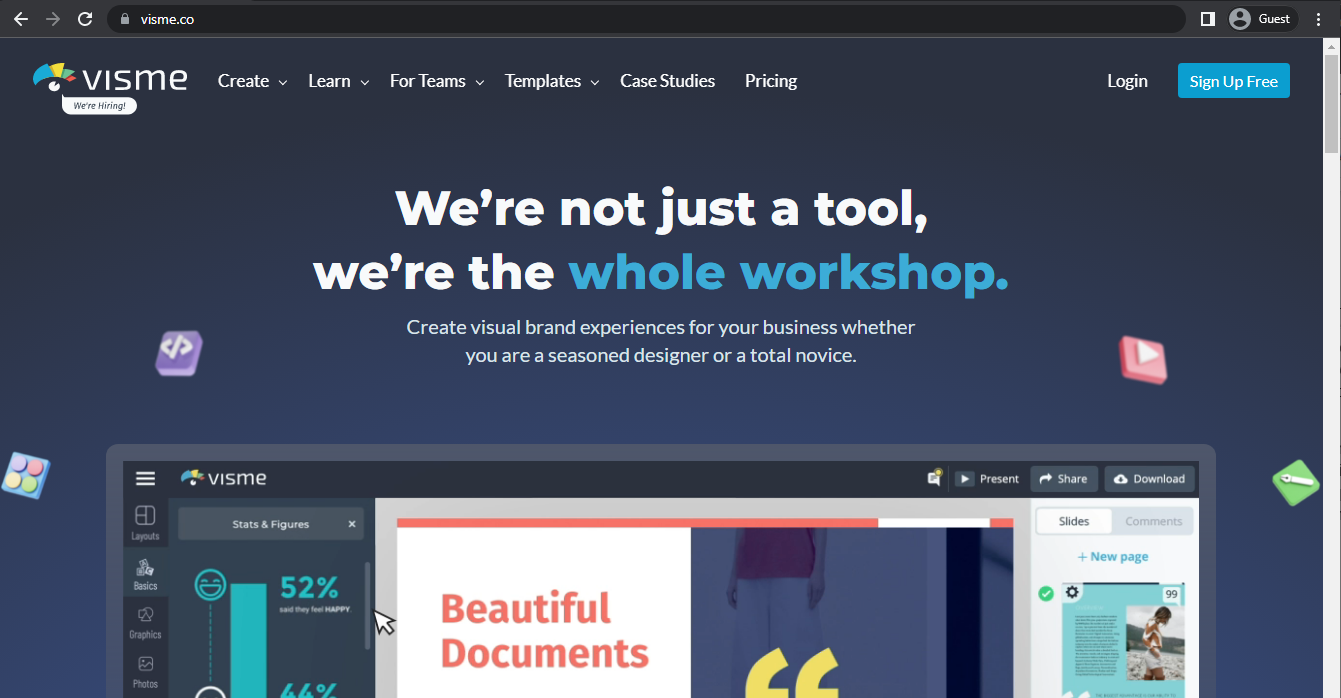Reload the page with the refresh icon
This screenshot has width=1341, height=698.
click(x=85, y=19)
